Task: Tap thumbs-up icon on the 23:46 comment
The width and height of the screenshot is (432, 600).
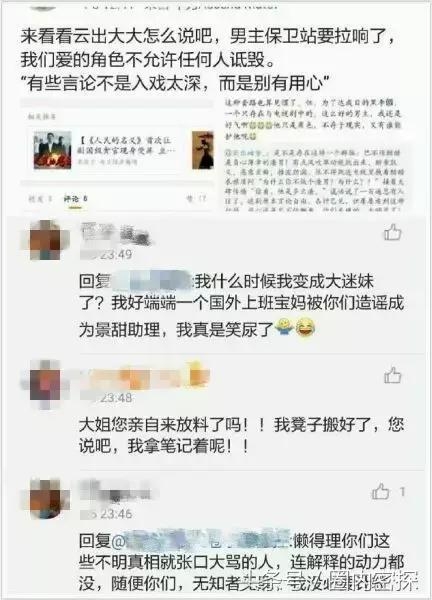Action: (x=380, y=492)
